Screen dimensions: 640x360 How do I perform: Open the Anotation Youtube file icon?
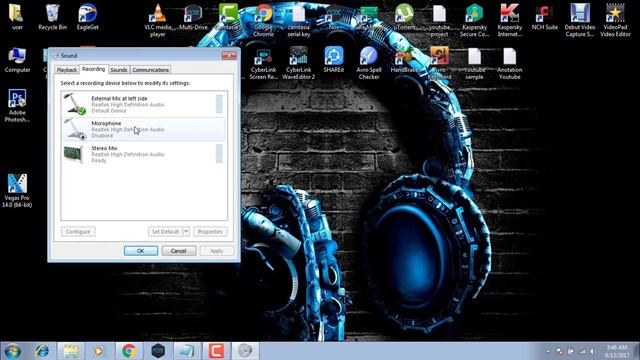[509, 63]
